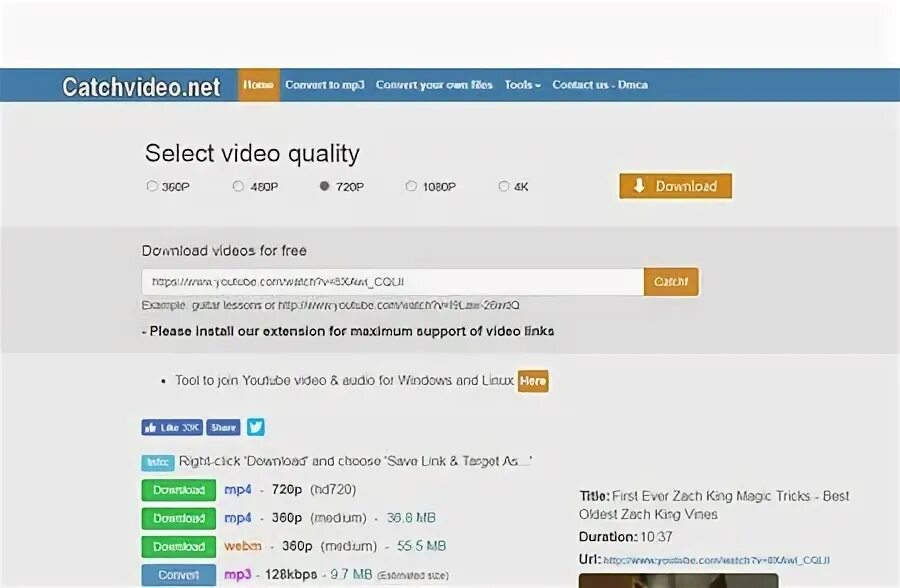Screen dimensions: 900x588
Task: Select the 4K quality radio button
Action: coord(503,185)
